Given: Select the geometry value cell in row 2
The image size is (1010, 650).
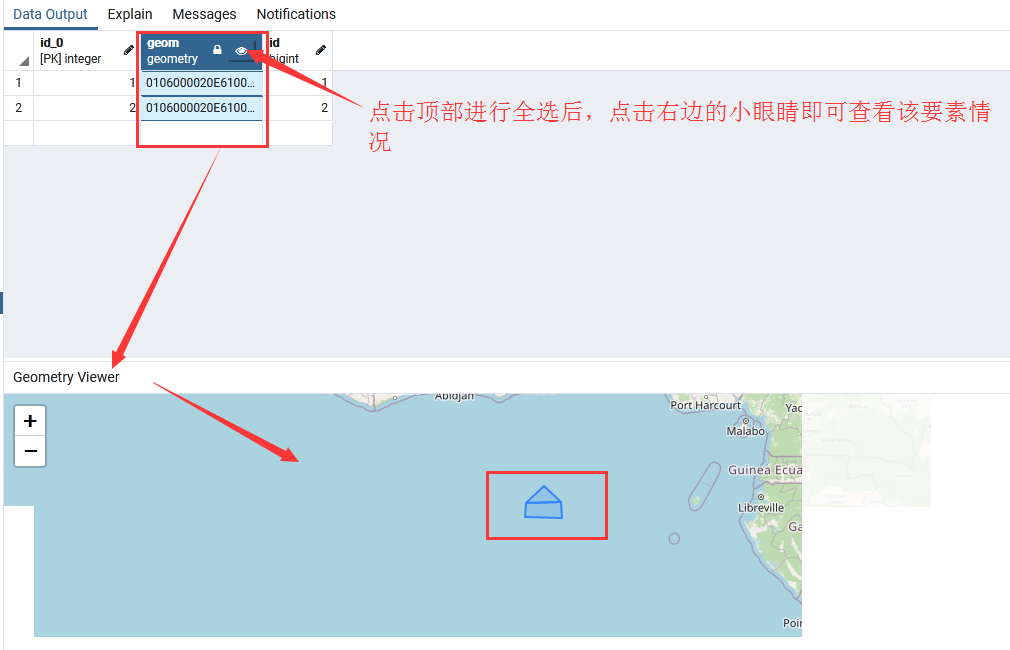Looking at the screenshot, I should (201, 107).
